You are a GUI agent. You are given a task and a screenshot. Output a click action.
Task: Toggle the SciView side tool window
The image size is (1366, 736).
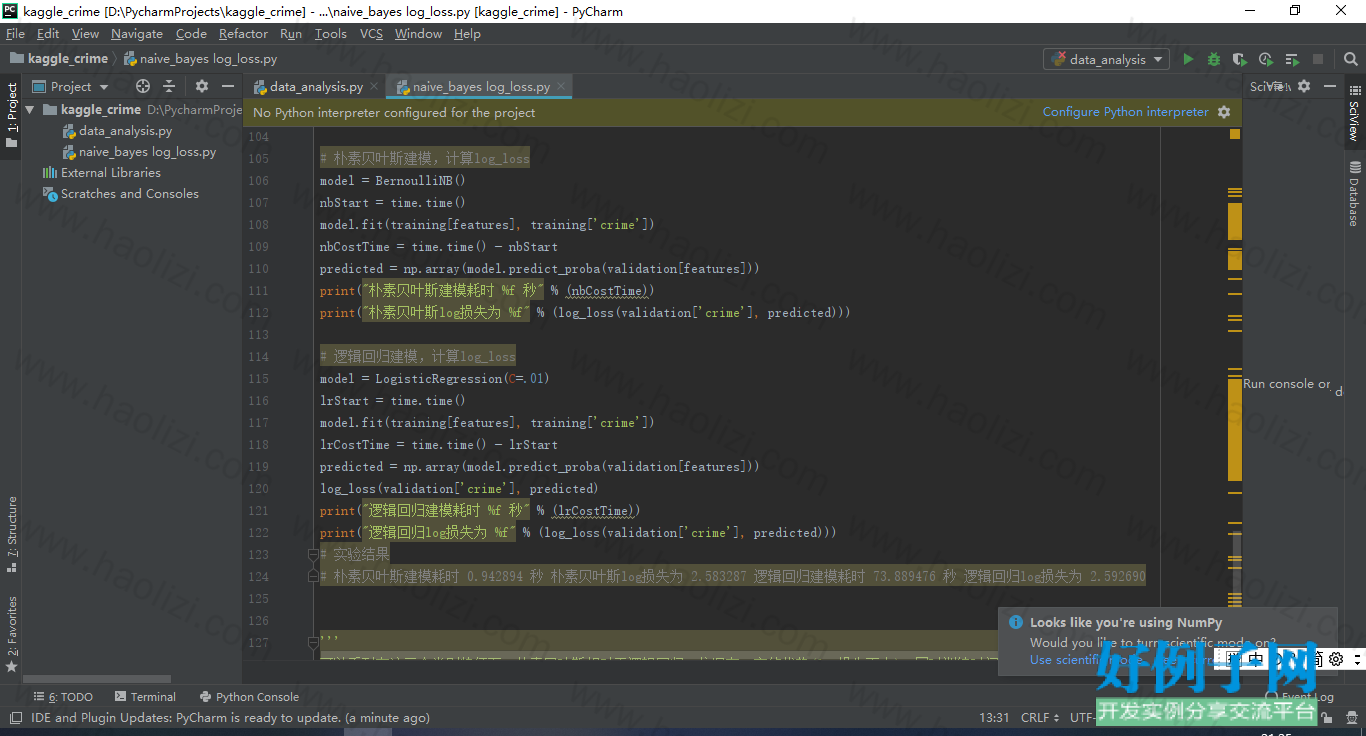click(1354, 113)
